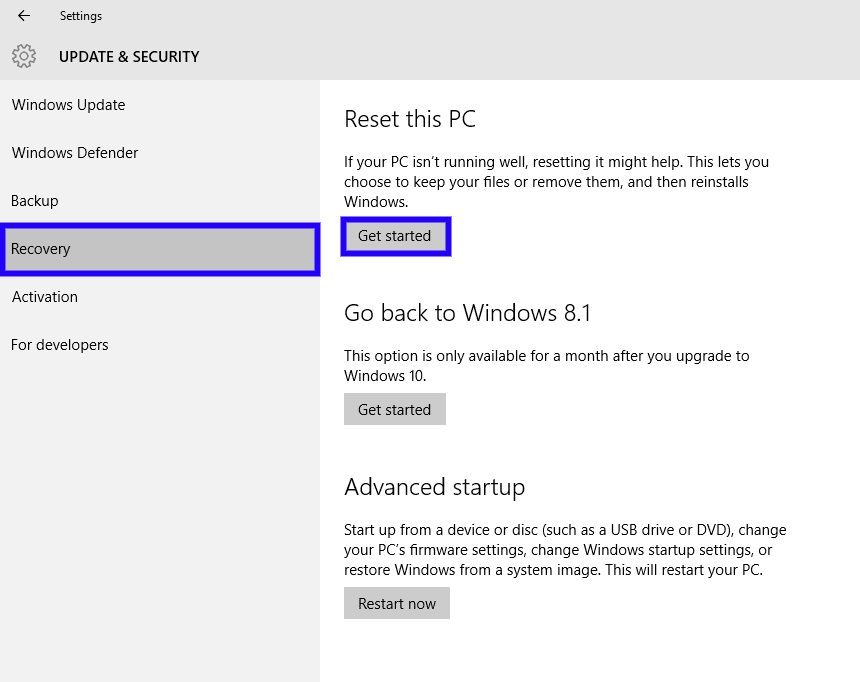Click the text about one month availability

[546, 366]
